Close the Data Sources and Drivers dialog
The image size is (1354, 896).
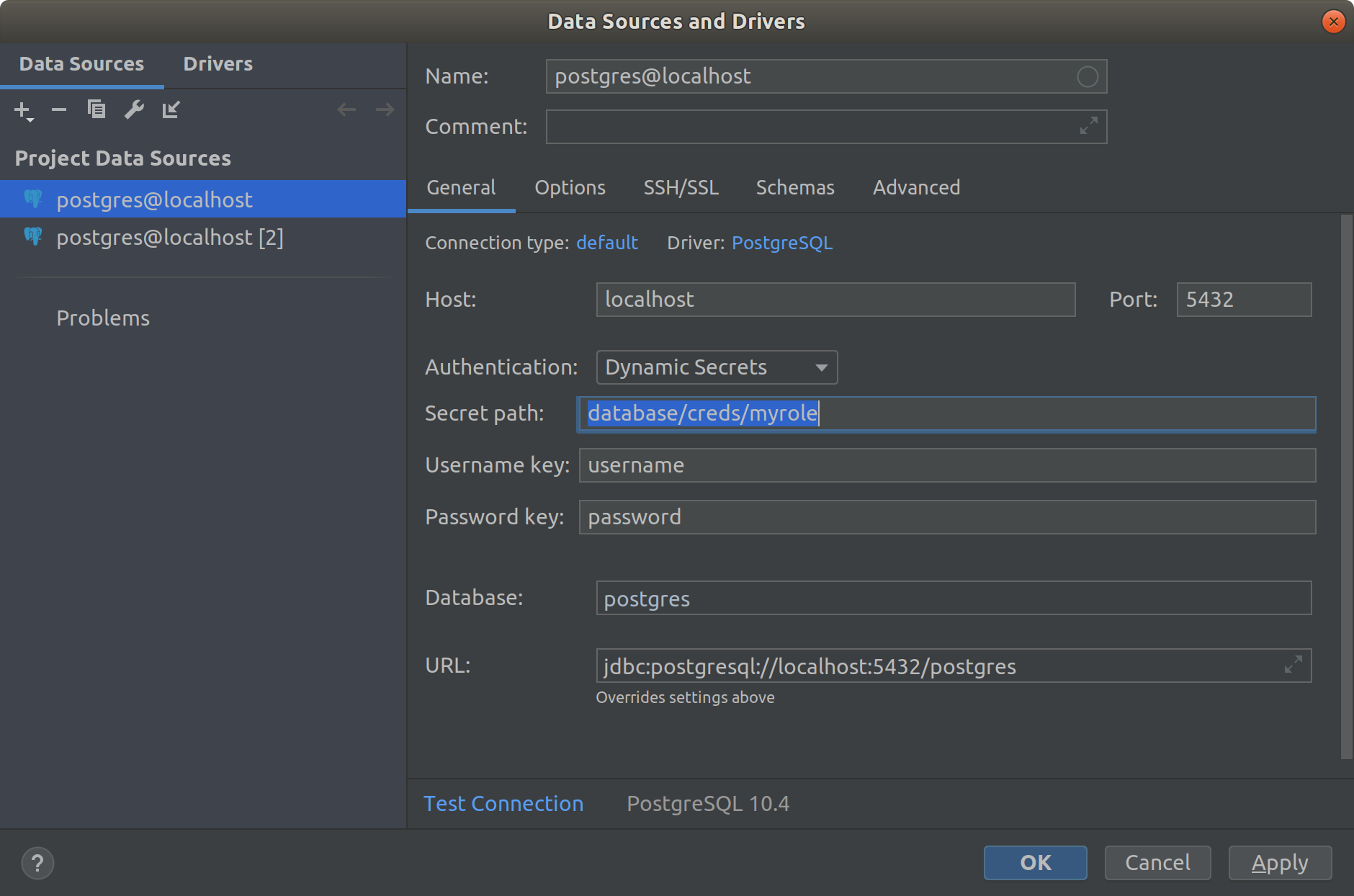1333,22
